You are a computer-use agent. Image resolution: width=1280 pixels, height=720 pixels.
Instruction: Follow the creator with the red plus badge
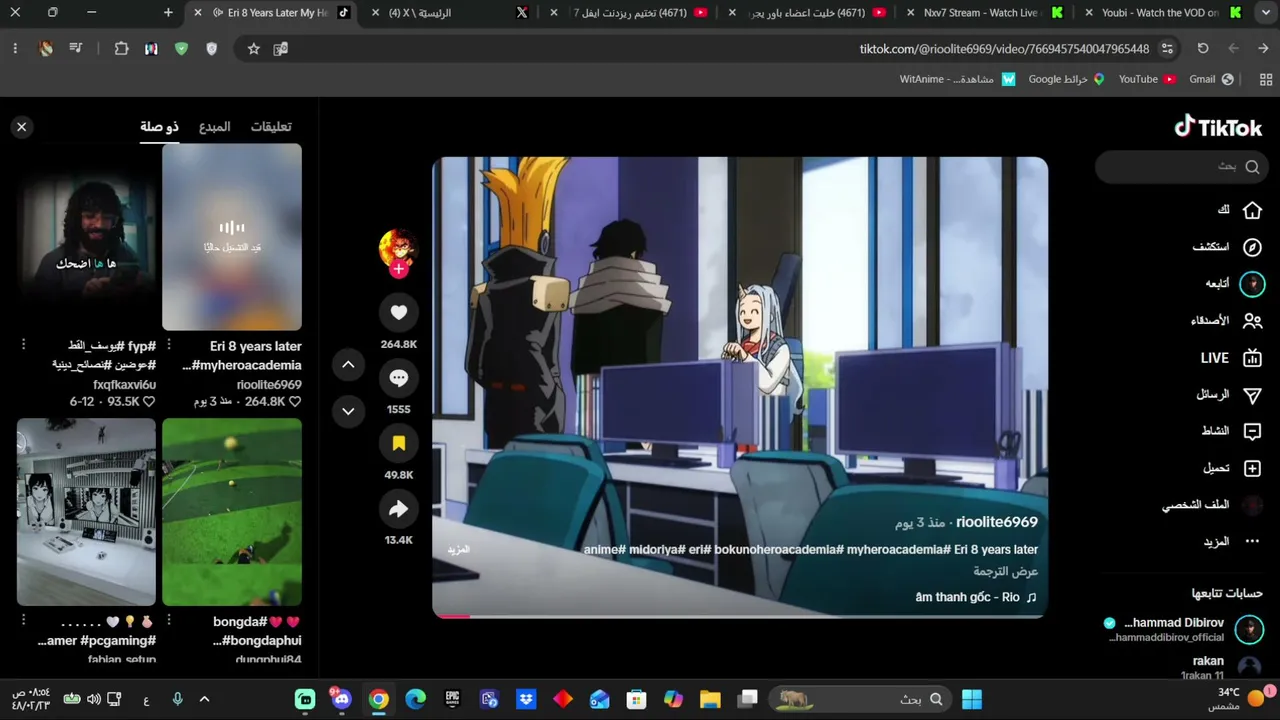pos(398,269)
